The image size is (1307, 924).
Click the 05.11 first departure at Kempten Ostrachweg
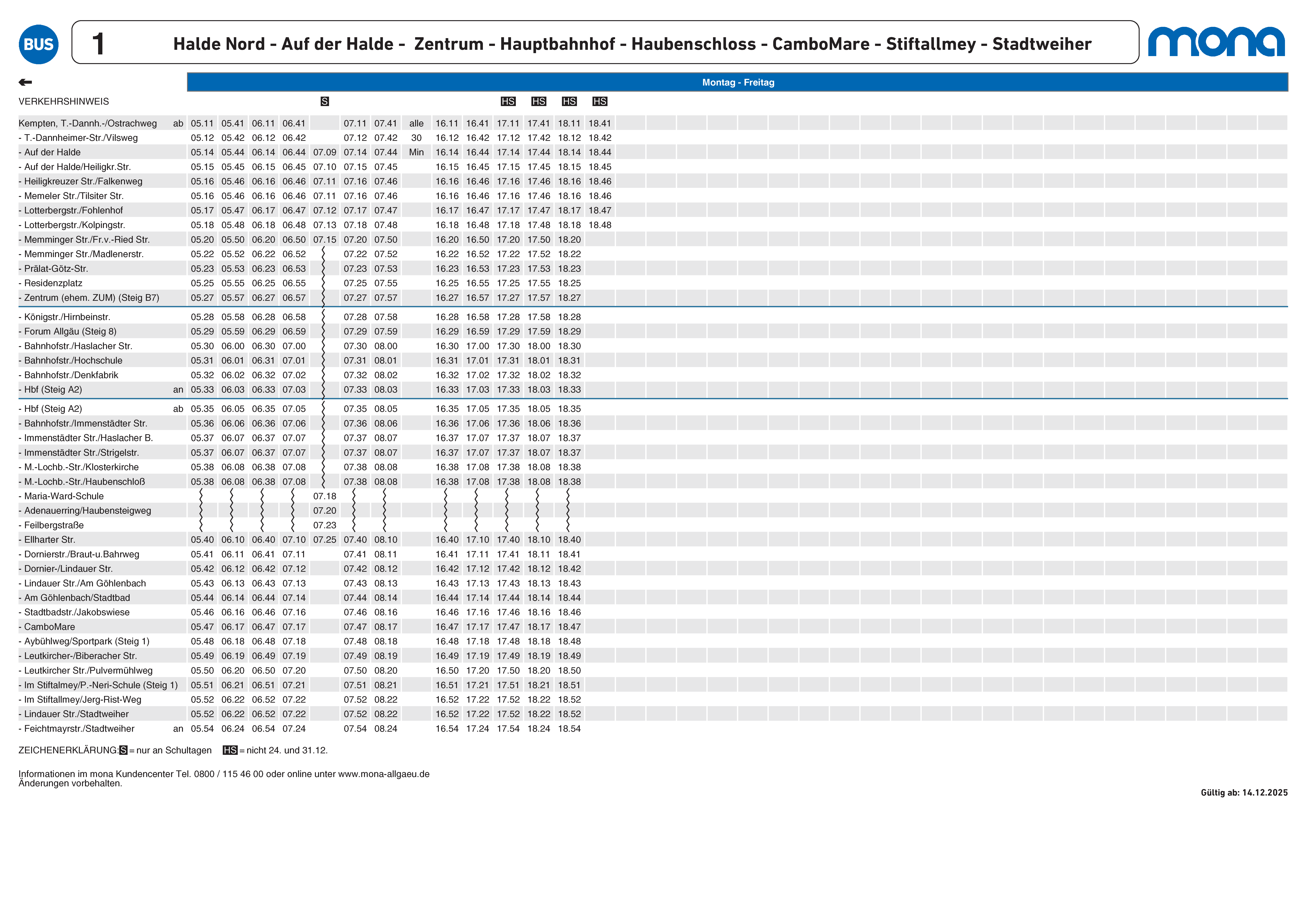(202, 123)
